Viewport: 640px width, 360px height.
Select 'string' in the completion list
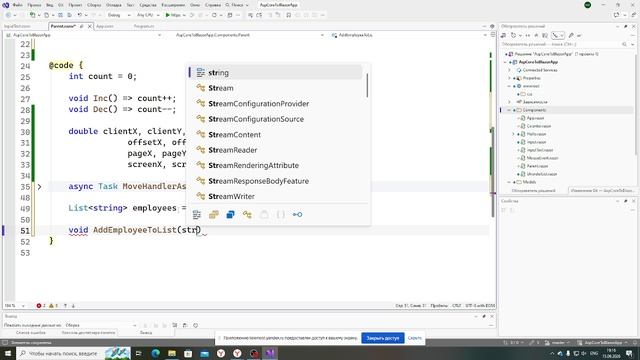tap(276, 73)
